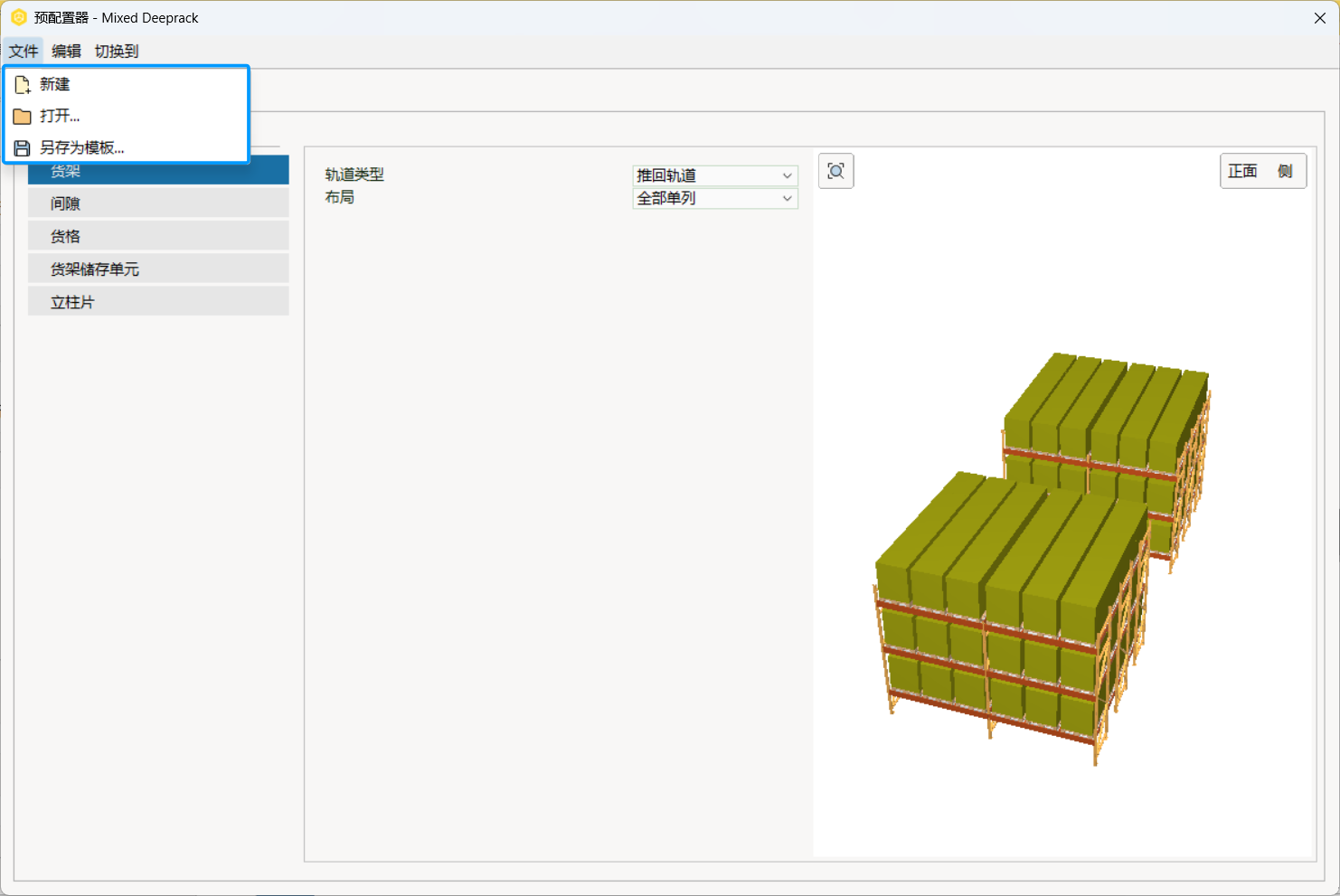Select the 立柱片 sidebar tab

coord(158,301)
